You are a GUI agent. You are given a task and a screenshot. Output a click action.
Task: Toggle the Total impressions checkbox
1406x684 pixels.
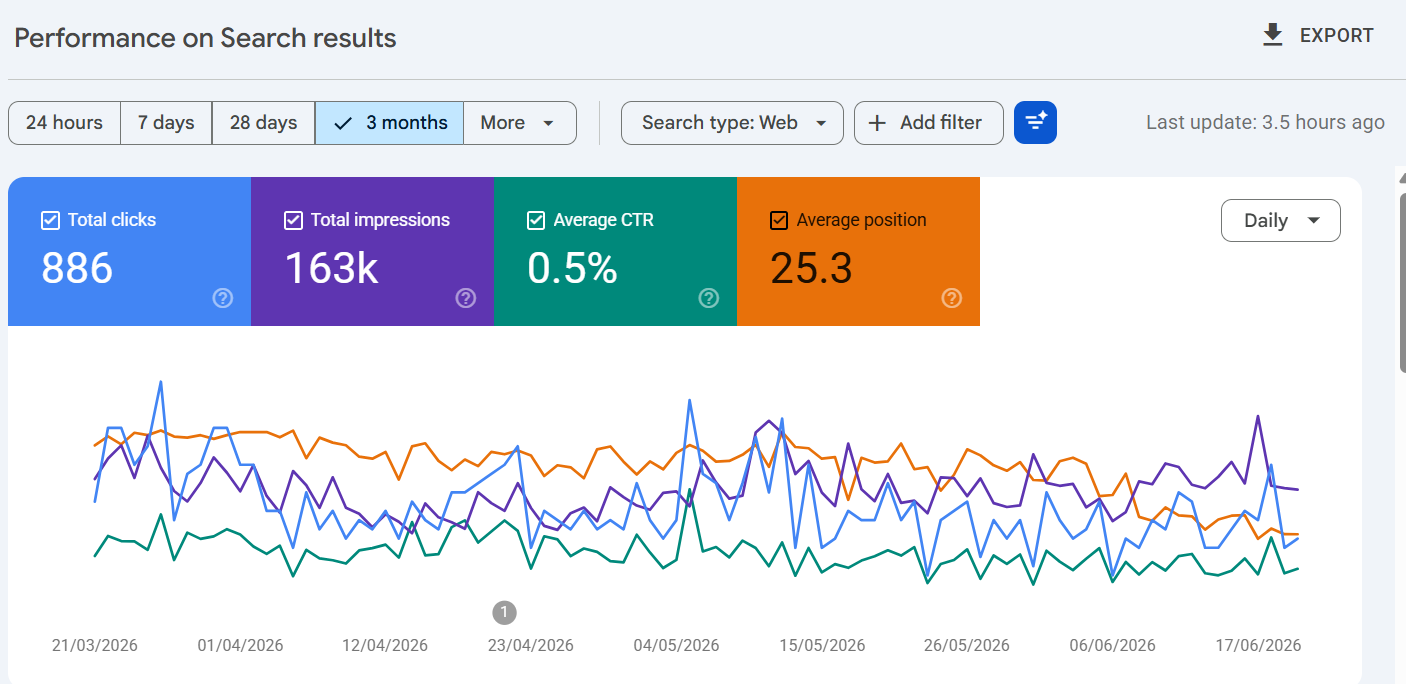(293, 220)
